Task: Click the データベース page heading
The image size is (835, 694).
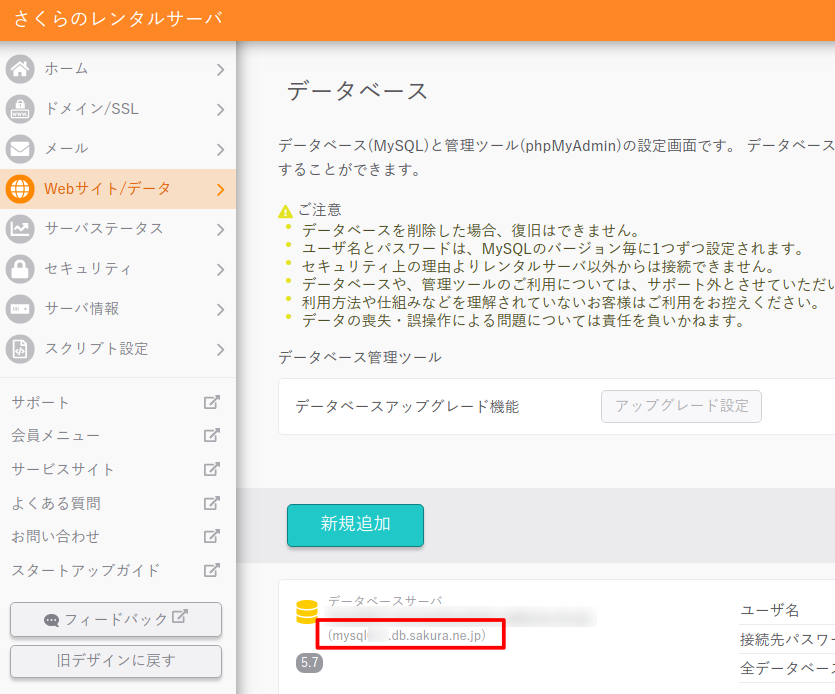Action: [x=357, y=91]
